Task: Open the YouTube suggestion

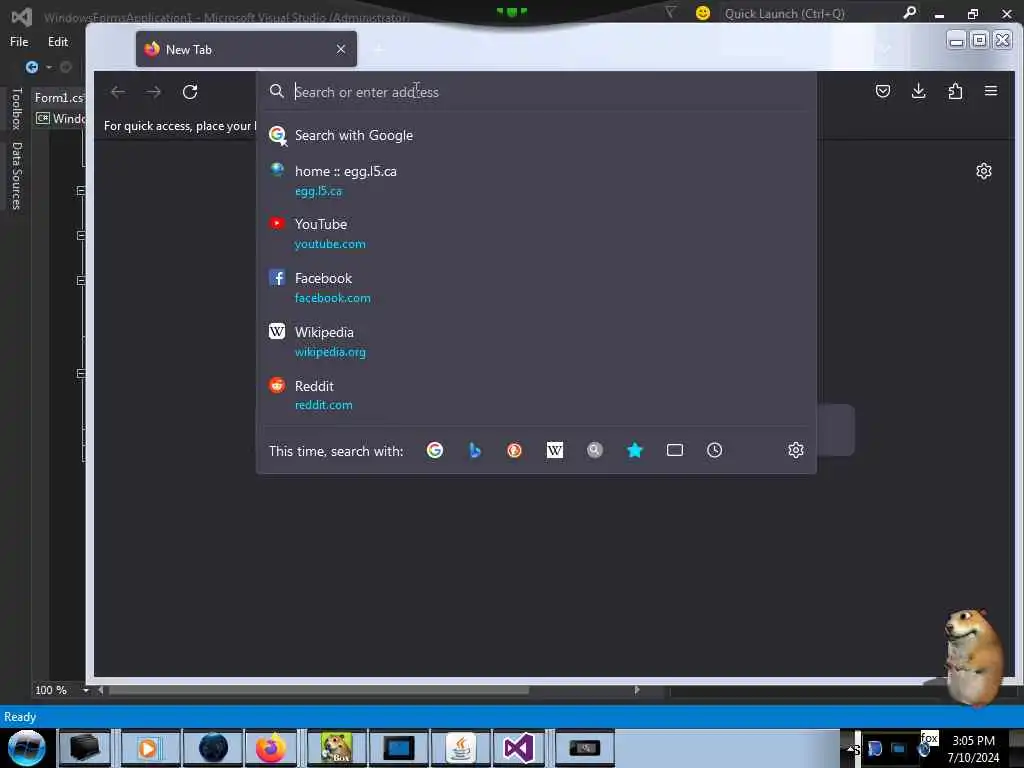Action: [536, 234]
